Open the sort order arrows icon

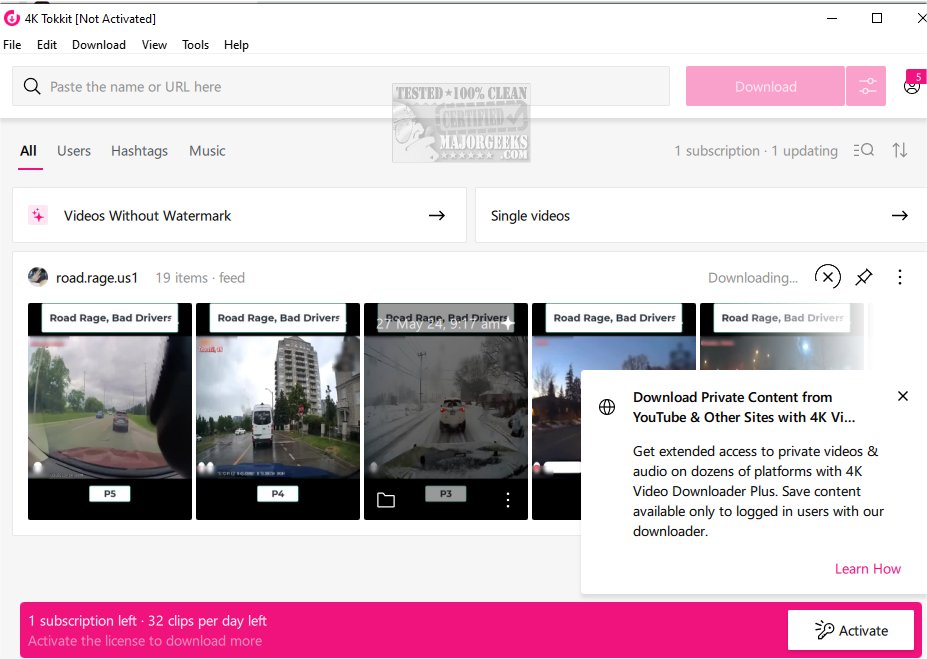click(x=900, y=150)
